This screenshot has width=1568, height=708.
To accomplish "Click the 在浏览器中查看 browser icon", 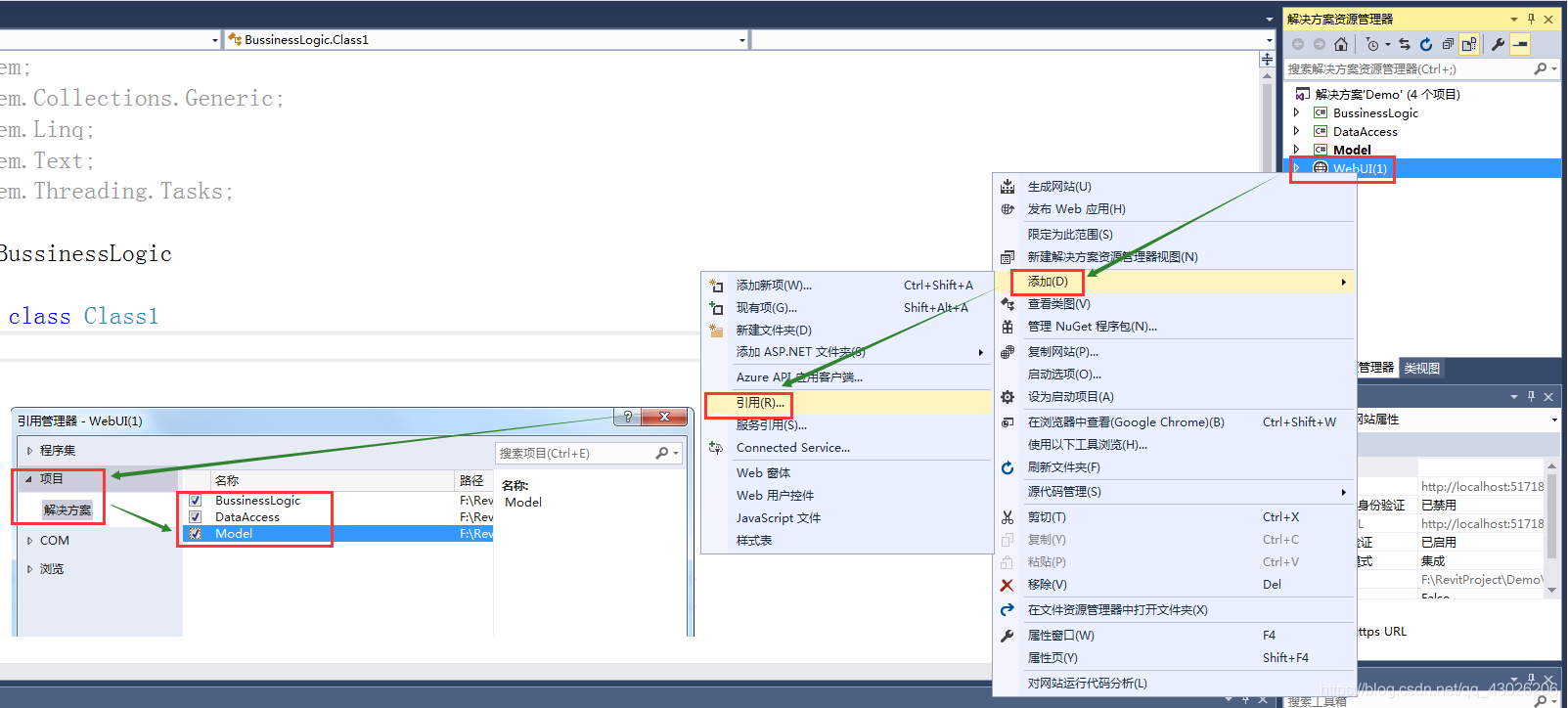I will tap(1008, 422).
